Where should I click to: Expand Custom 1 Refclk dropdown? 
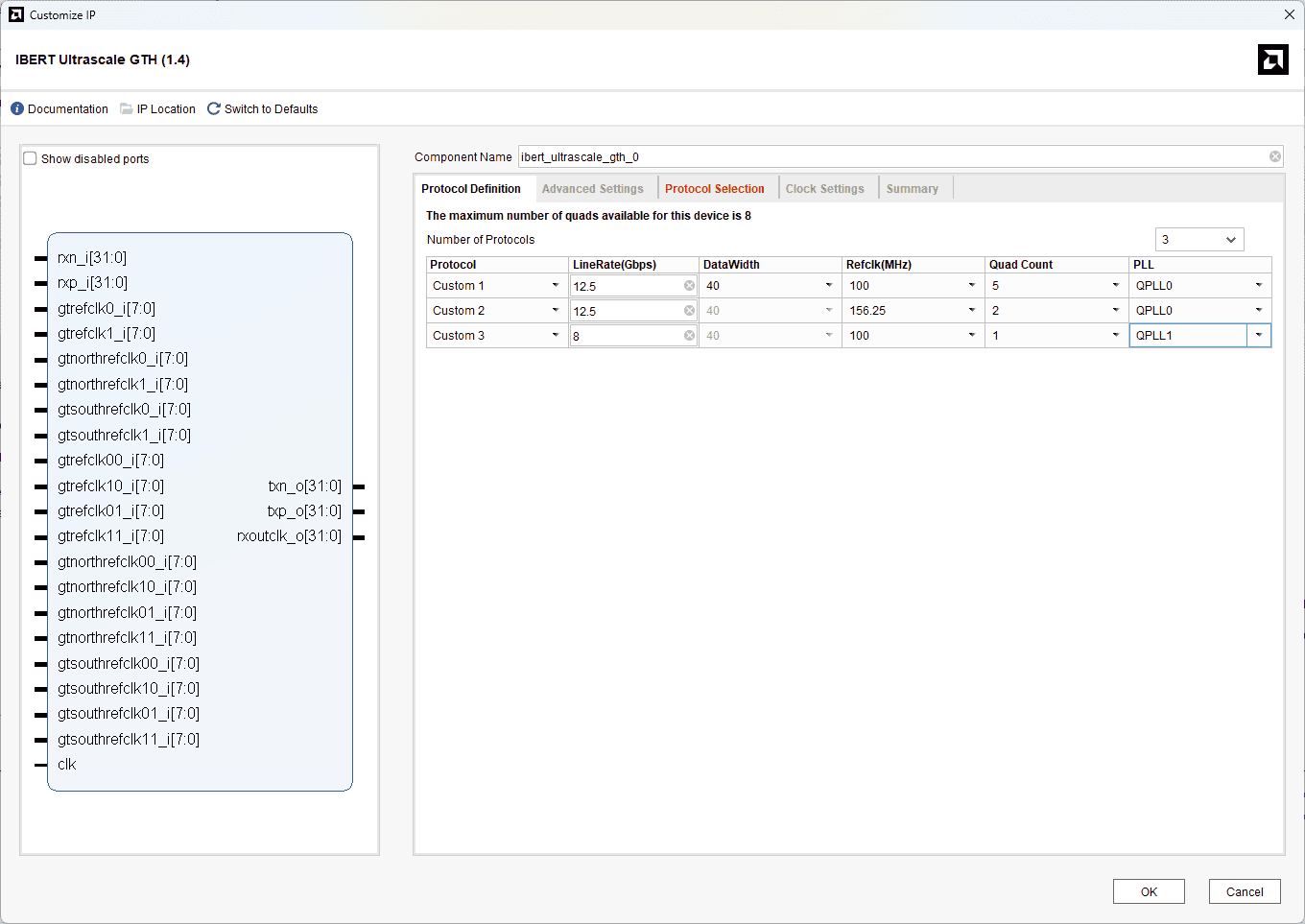[x=971, y=286]
